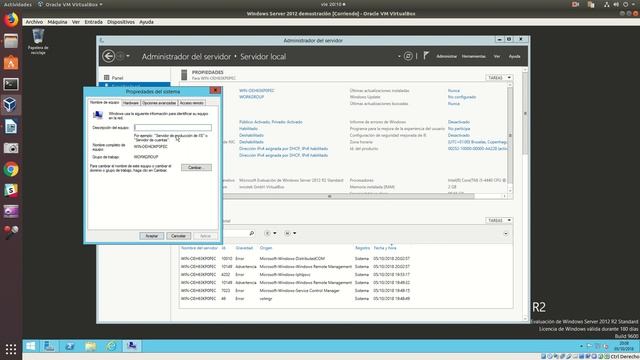640x360 pixels.
Task: Close the Propiedades del sistema dialog
Action: point(215,90)
